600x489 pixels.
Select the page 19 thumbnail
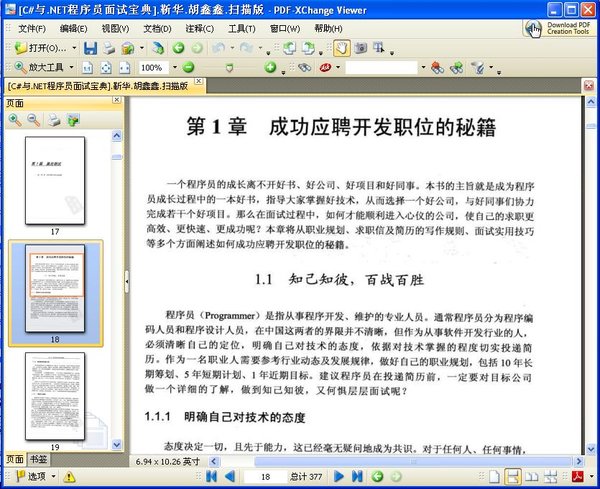point(56,395)
